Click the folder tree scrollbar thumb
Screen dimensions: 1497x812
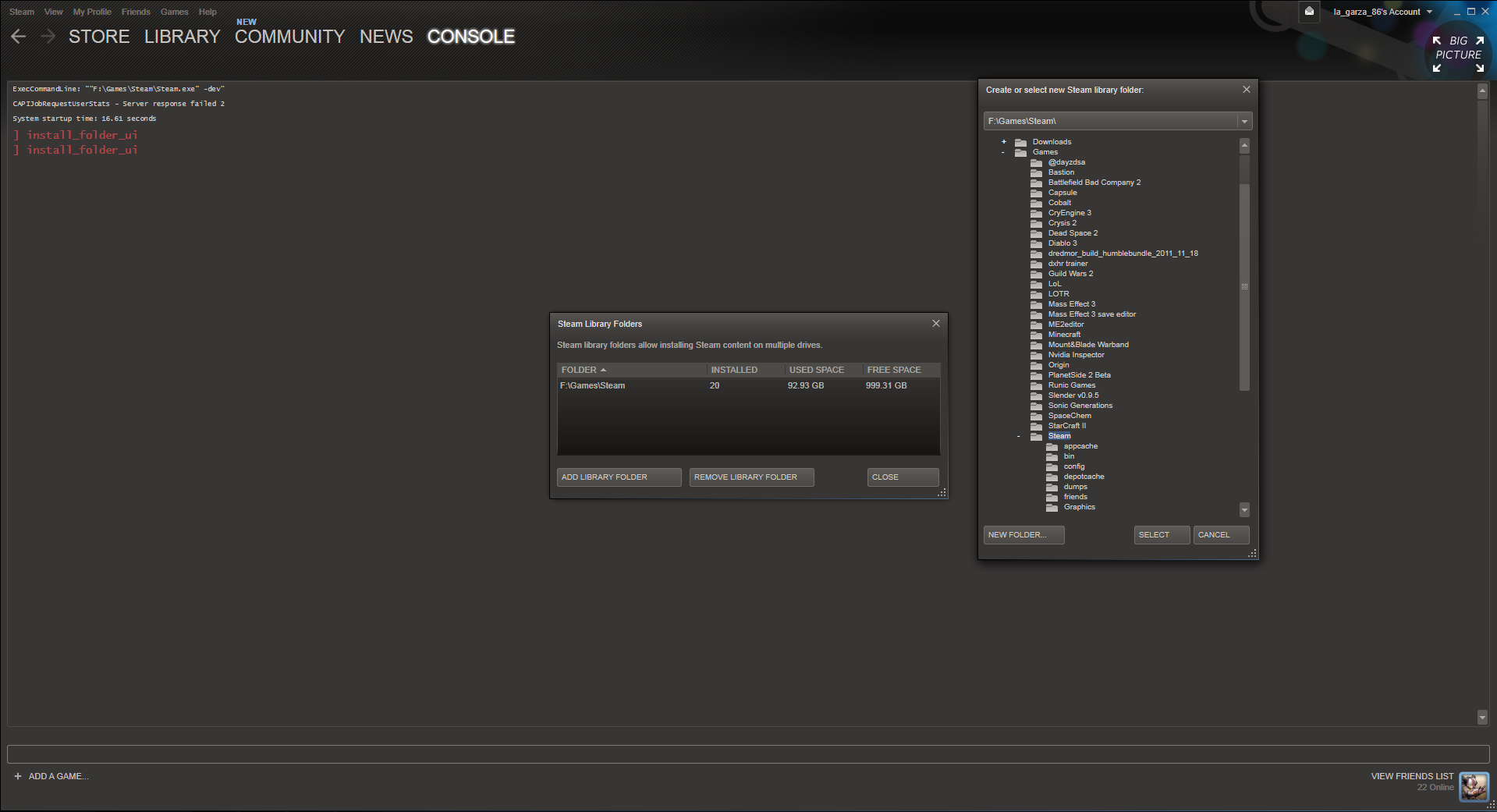(1244, 287)
